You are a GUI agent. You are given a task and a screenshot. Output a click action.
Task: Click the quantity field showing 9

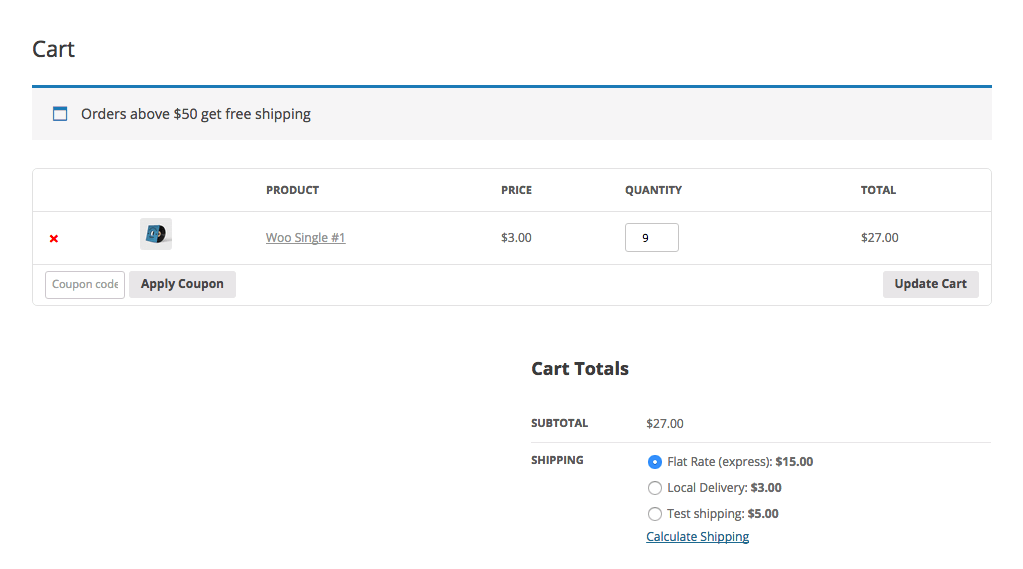click(651, 238)
